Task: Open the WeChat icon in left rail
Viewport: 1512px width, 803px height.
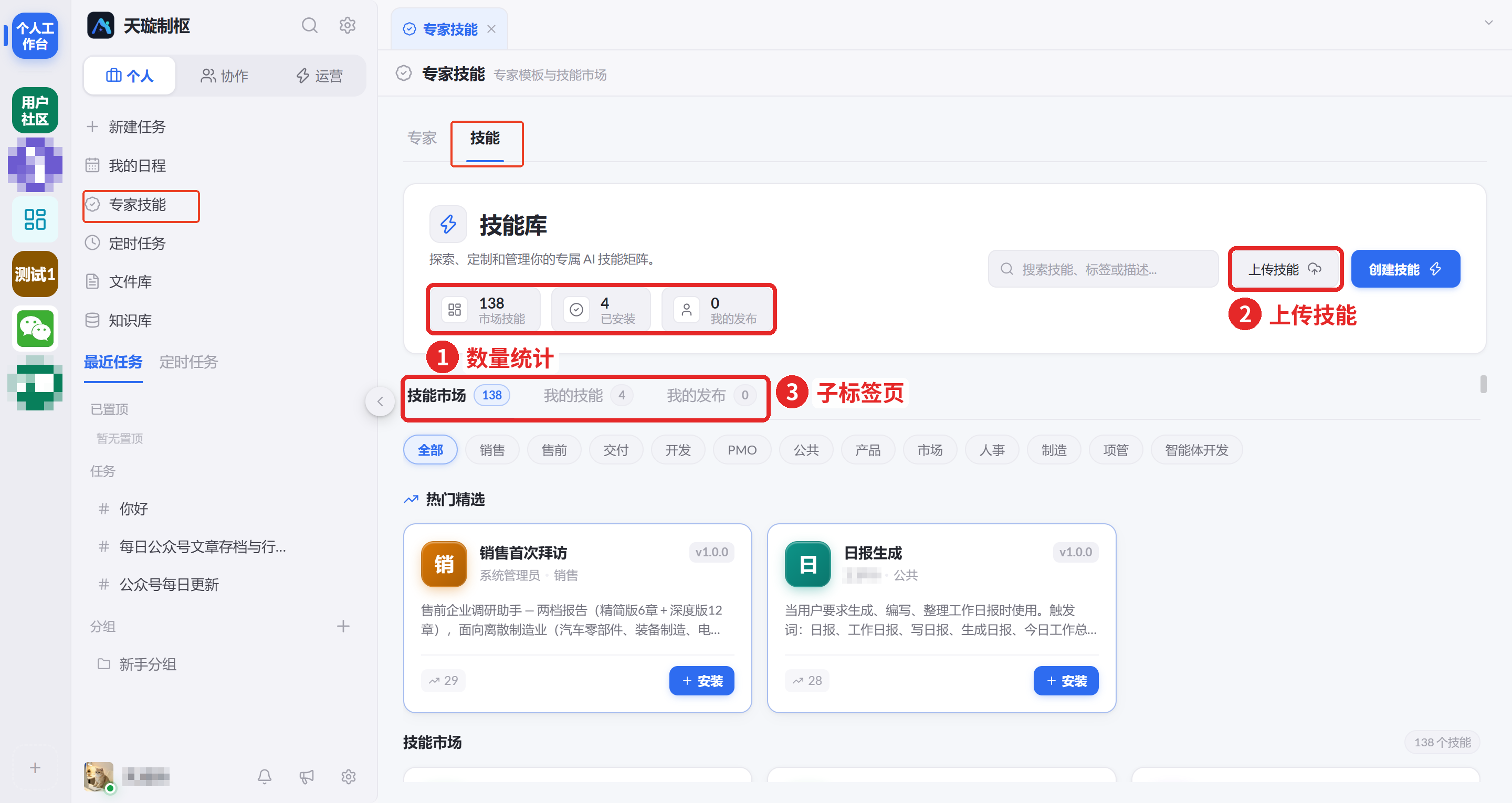Action: 35,329
